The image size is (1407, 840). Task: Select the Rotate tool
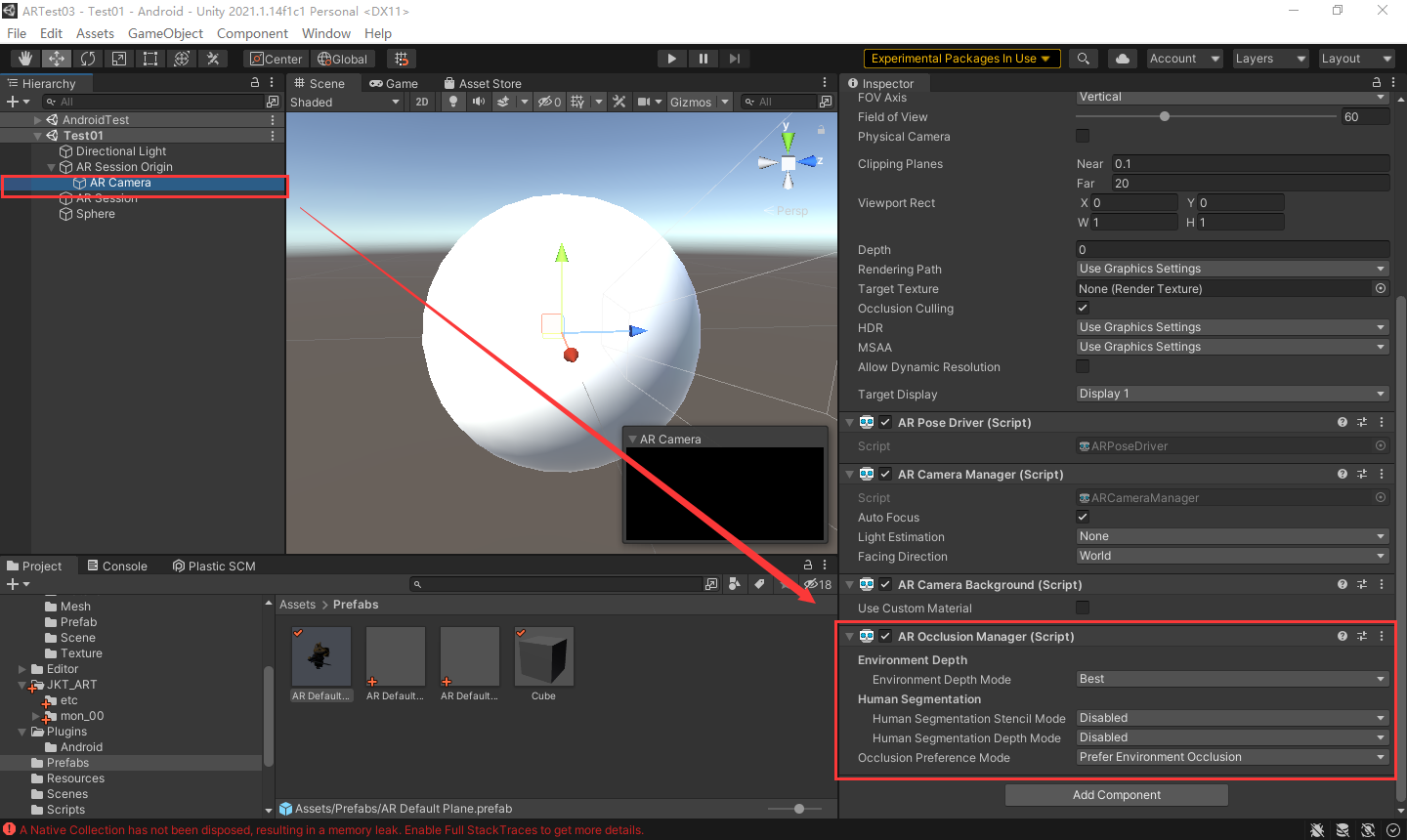[88, 59]
